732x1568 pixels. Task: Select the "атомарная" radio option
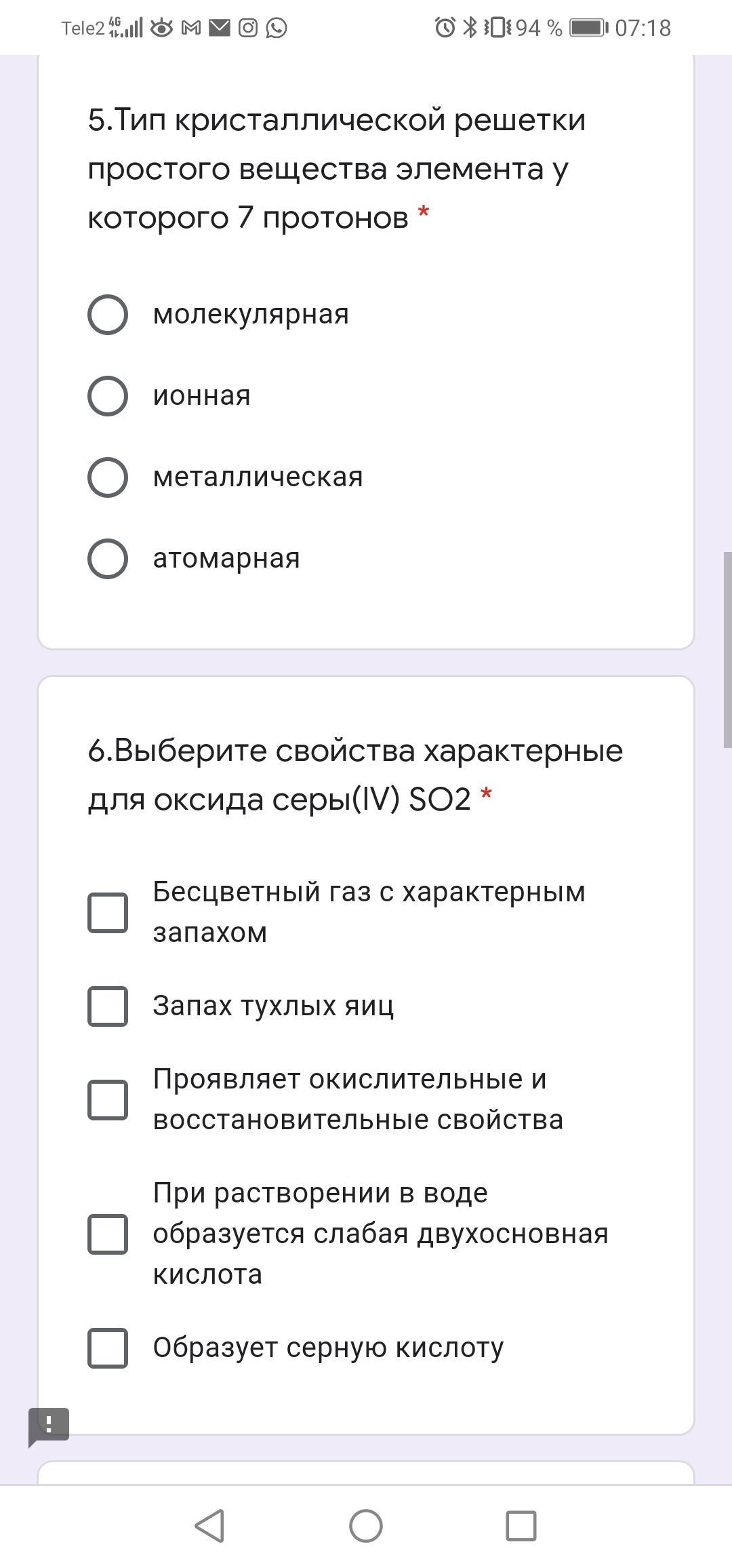coord(108,559)
